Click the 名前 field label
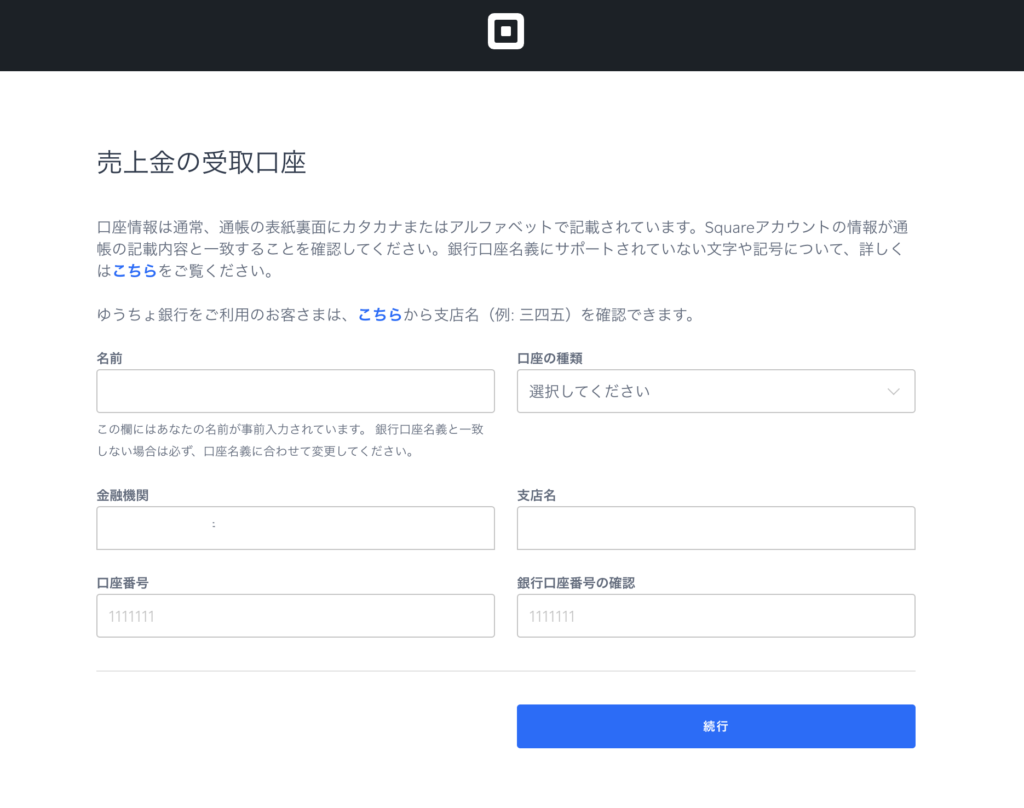Screen dimensions: 1024x808 [110, 358]
